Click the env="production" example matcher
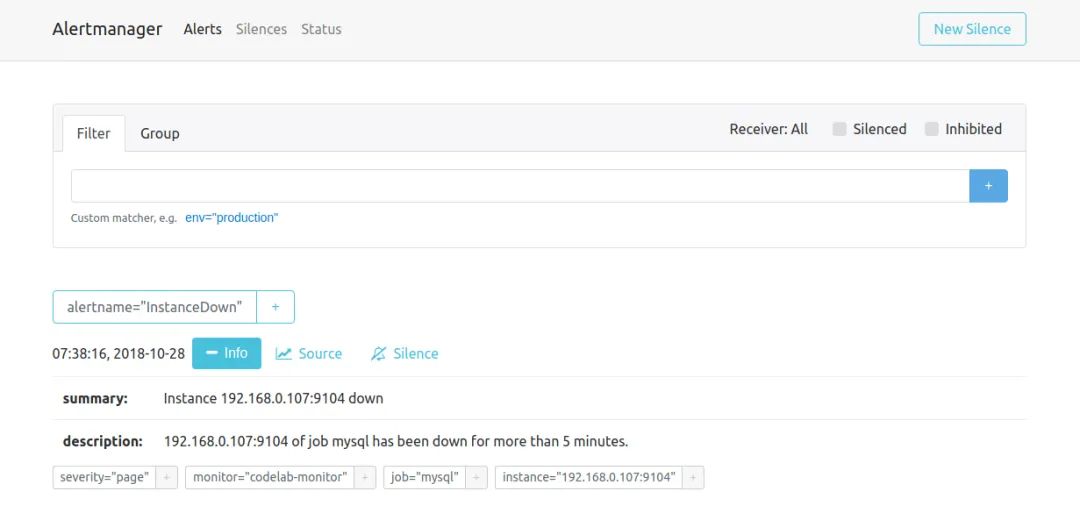1080x513 pixels. tap(231, 218)
